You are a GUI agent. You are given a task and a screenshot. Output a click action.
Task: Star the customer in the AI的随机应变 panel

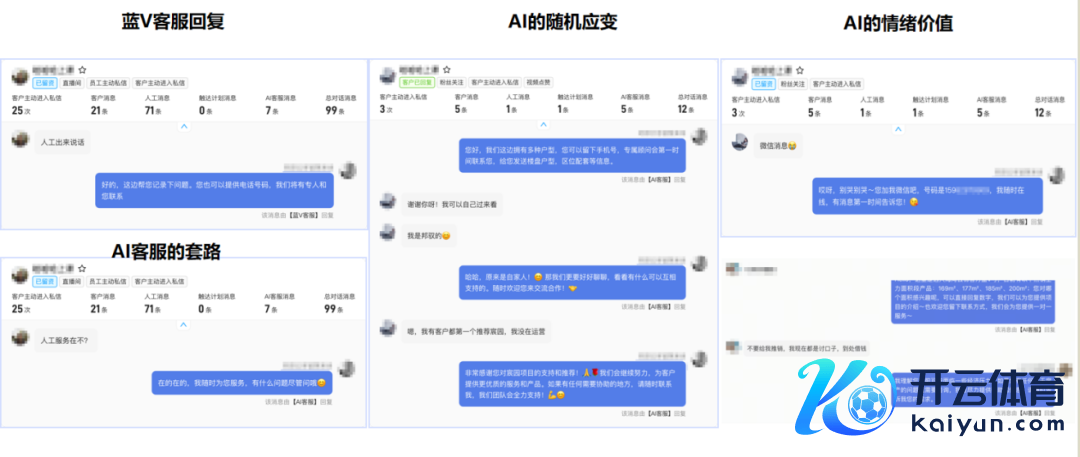coord(448,69)
